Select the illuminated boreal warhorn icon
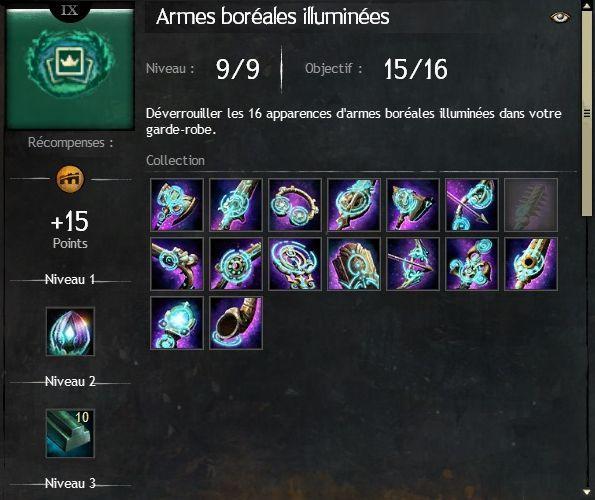Viewport: 595px width, 500px height. tap(236, 323)
